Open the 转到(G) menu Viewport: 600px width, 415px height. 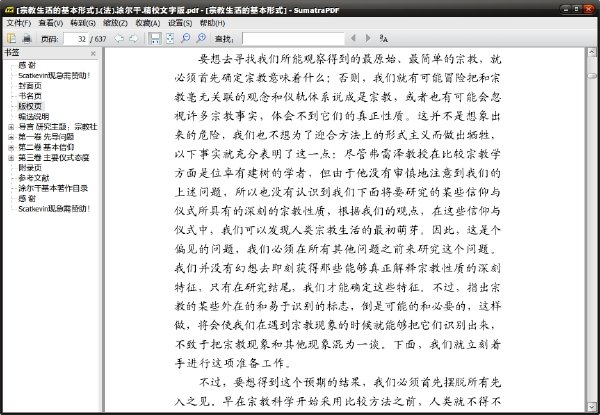coord(83,23)
